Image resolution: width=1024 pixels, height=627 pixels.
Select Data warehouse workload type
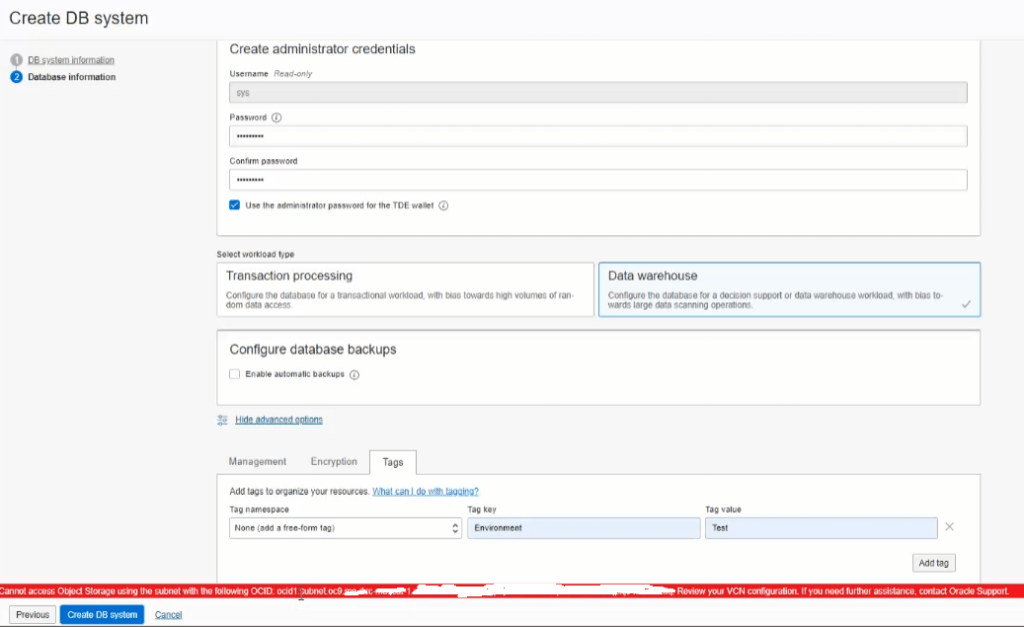(788, 289)
